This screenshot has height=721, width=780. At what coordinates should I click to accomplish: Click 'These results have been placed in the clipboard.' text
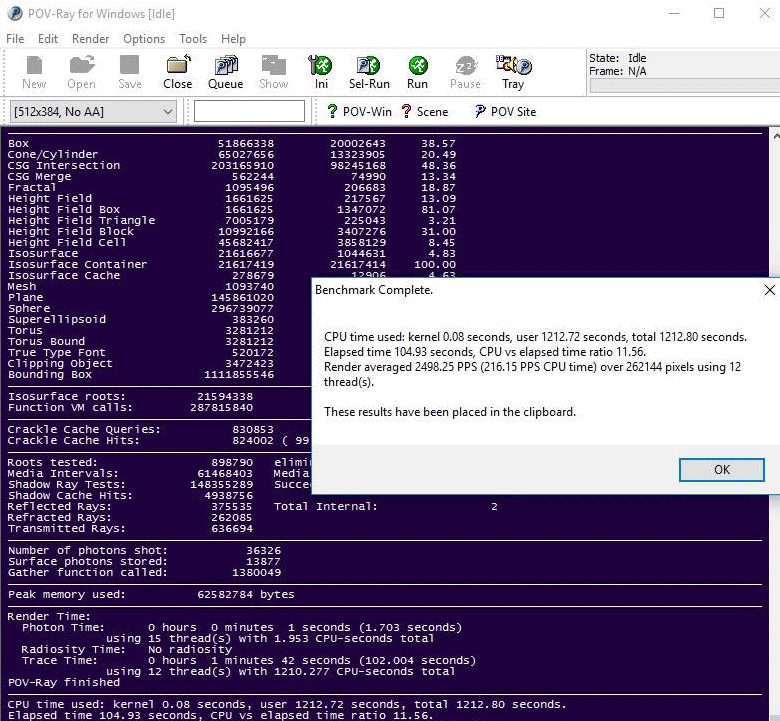450,412
